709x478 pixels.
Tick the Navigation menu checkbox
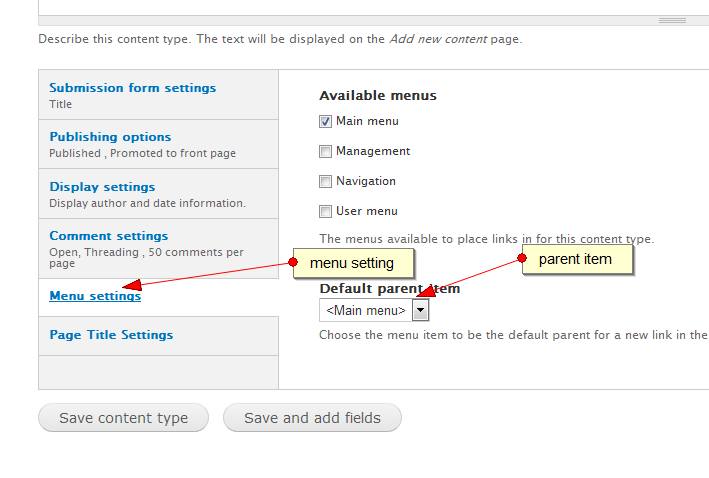click(x=325, y=181)
